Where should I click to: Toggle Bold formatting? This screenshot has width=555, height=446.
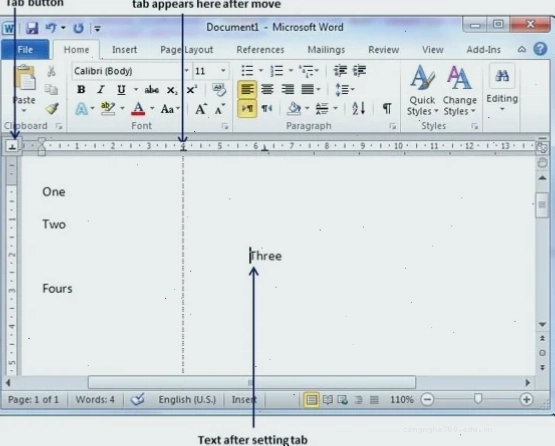pos(81,90)
